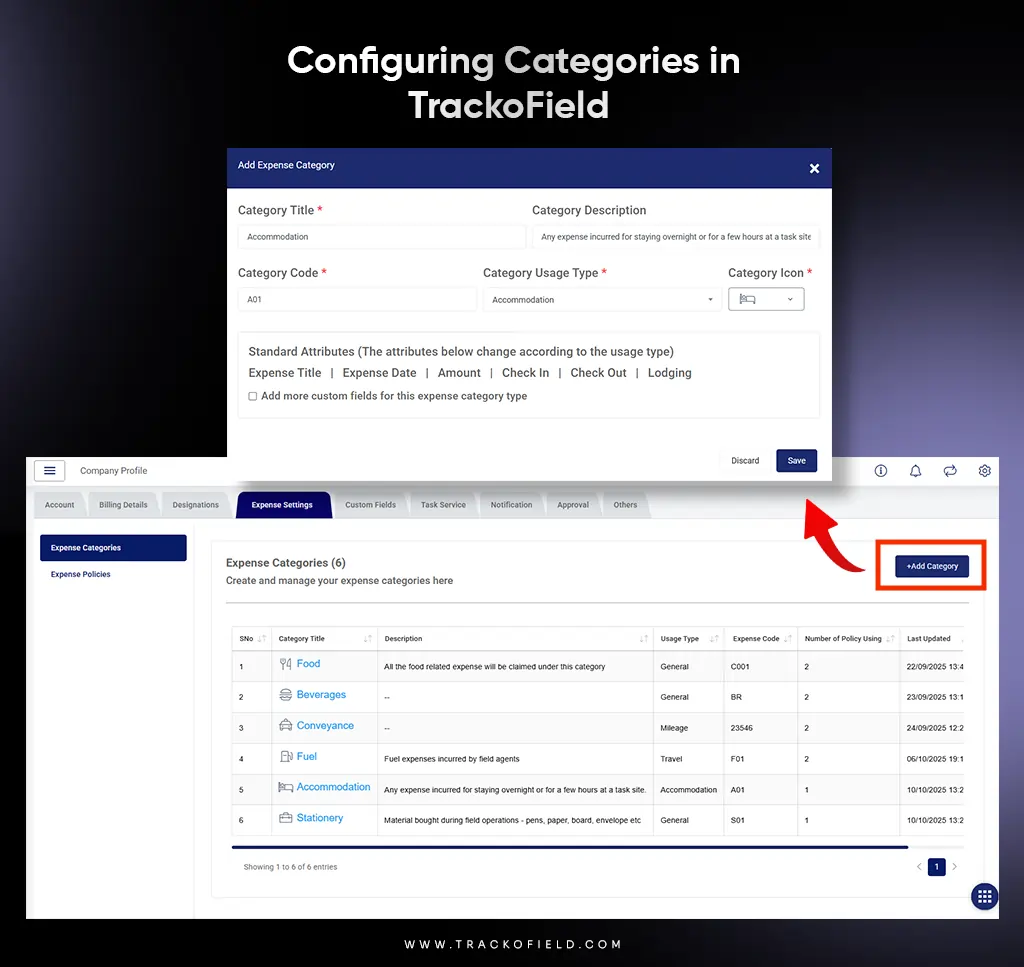This screenshot has height=967, width=1024.
Task: Enable custom fields for this expense category
Action: click(x=252, y=394)
